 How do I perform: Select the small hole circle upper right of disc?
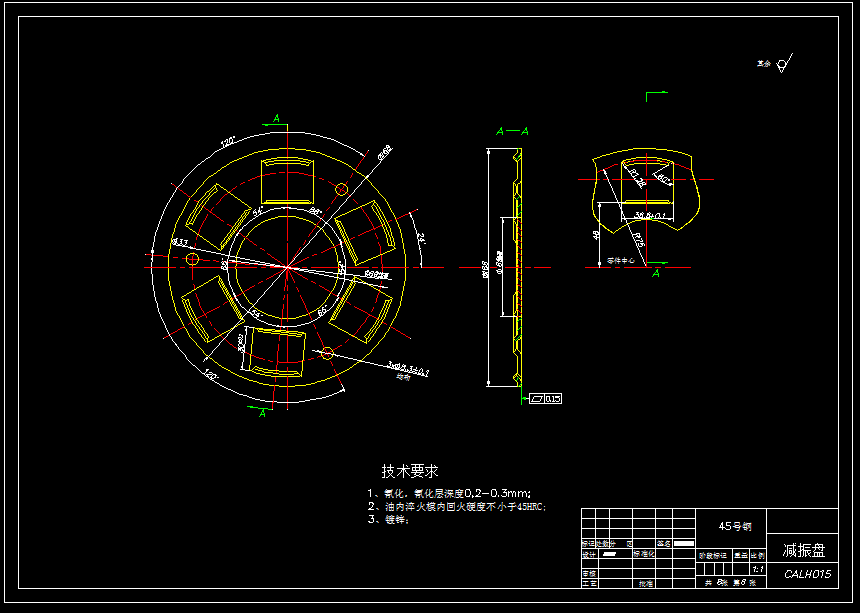(x=341, y=190)
